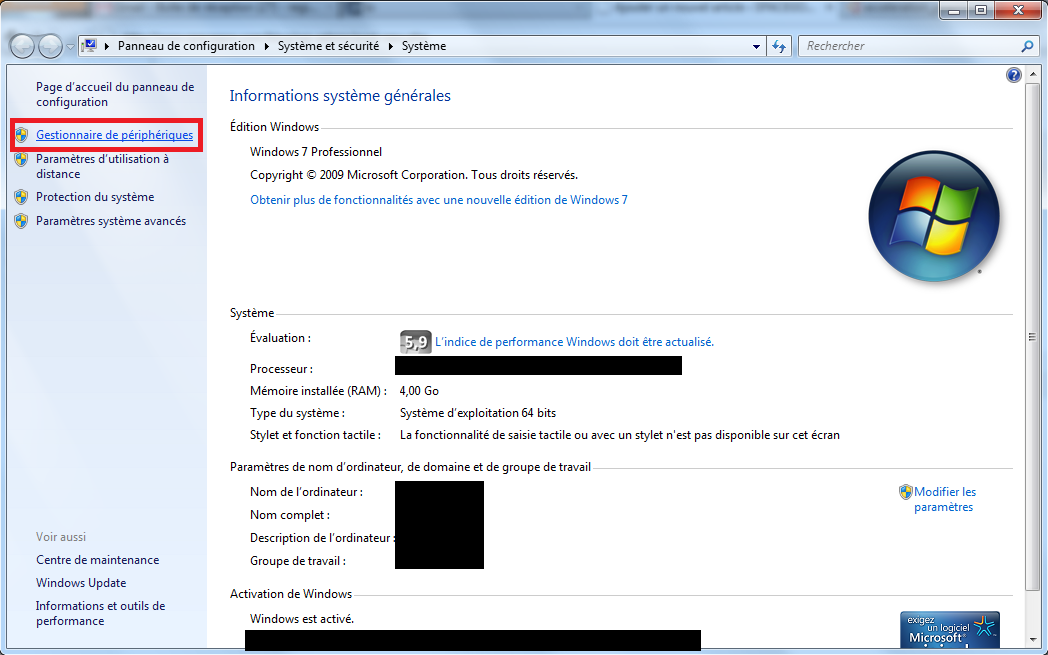This screenshot has height=655, width=1048.
Task: Click the back navigation arrow
Action: [22, 46]
